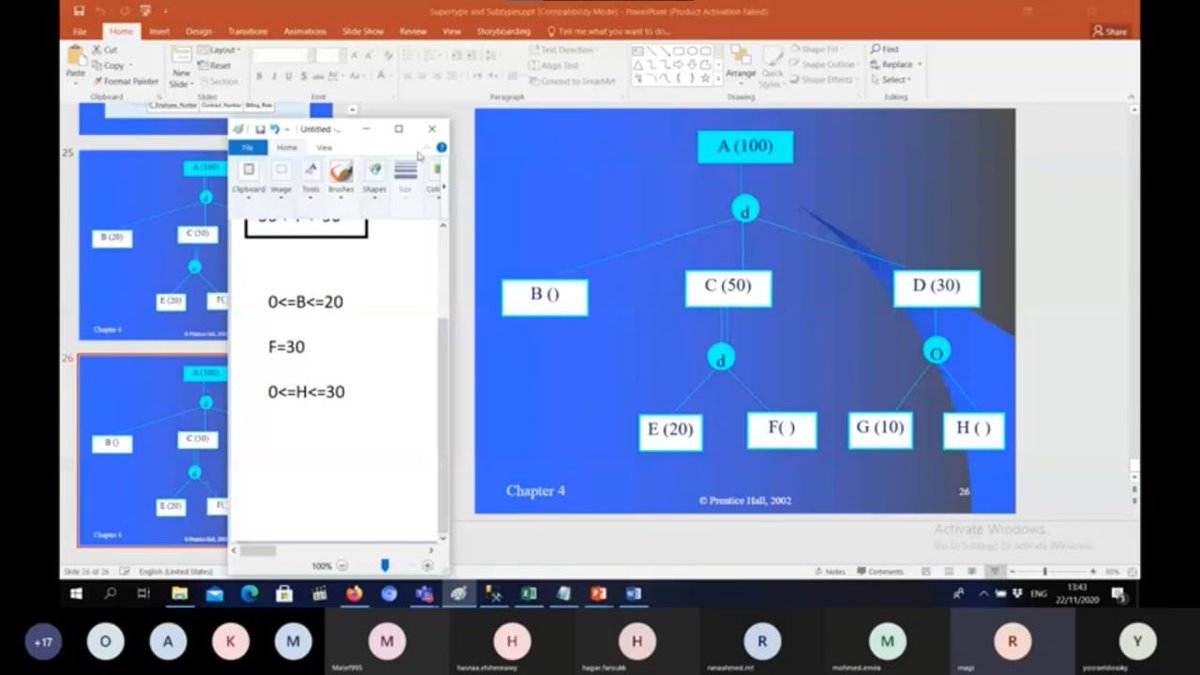Switch to the Animations ribbon tab
This screenshot has height=675, width=1200.
point(305,31)
